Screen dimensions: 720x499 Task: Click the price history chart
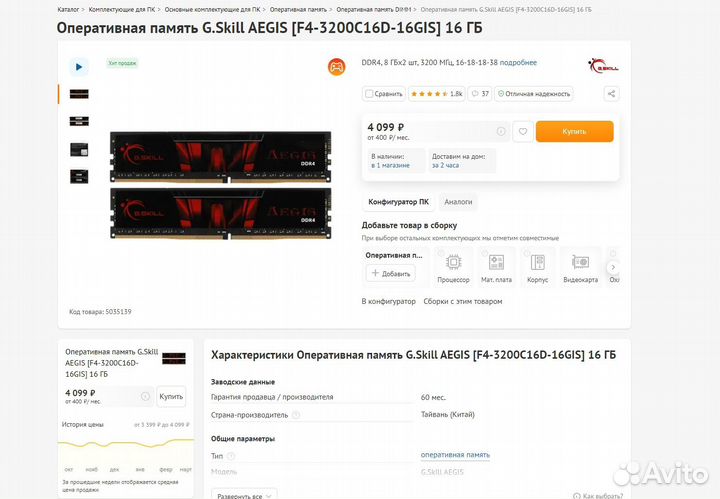click(126, 453)
